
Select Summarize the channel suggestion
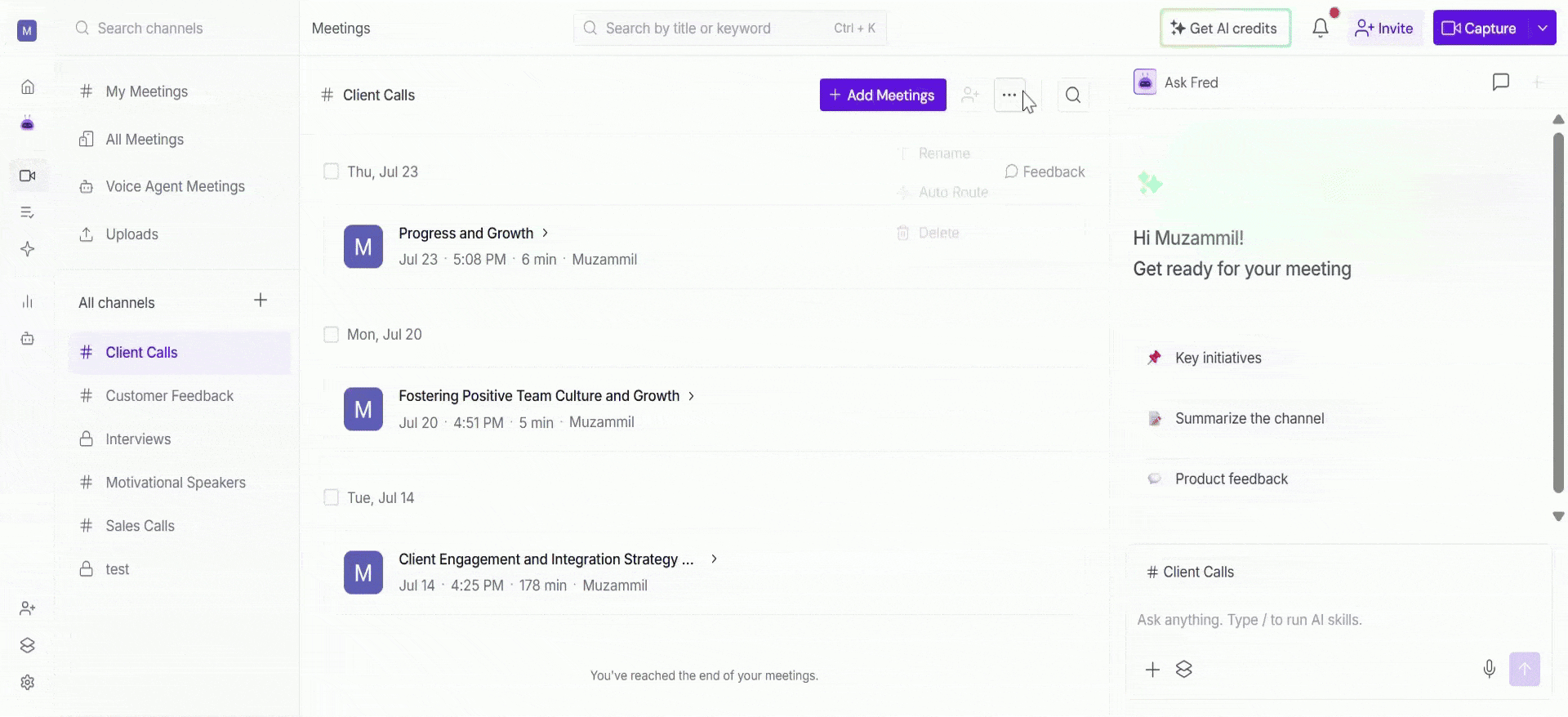1236,418
